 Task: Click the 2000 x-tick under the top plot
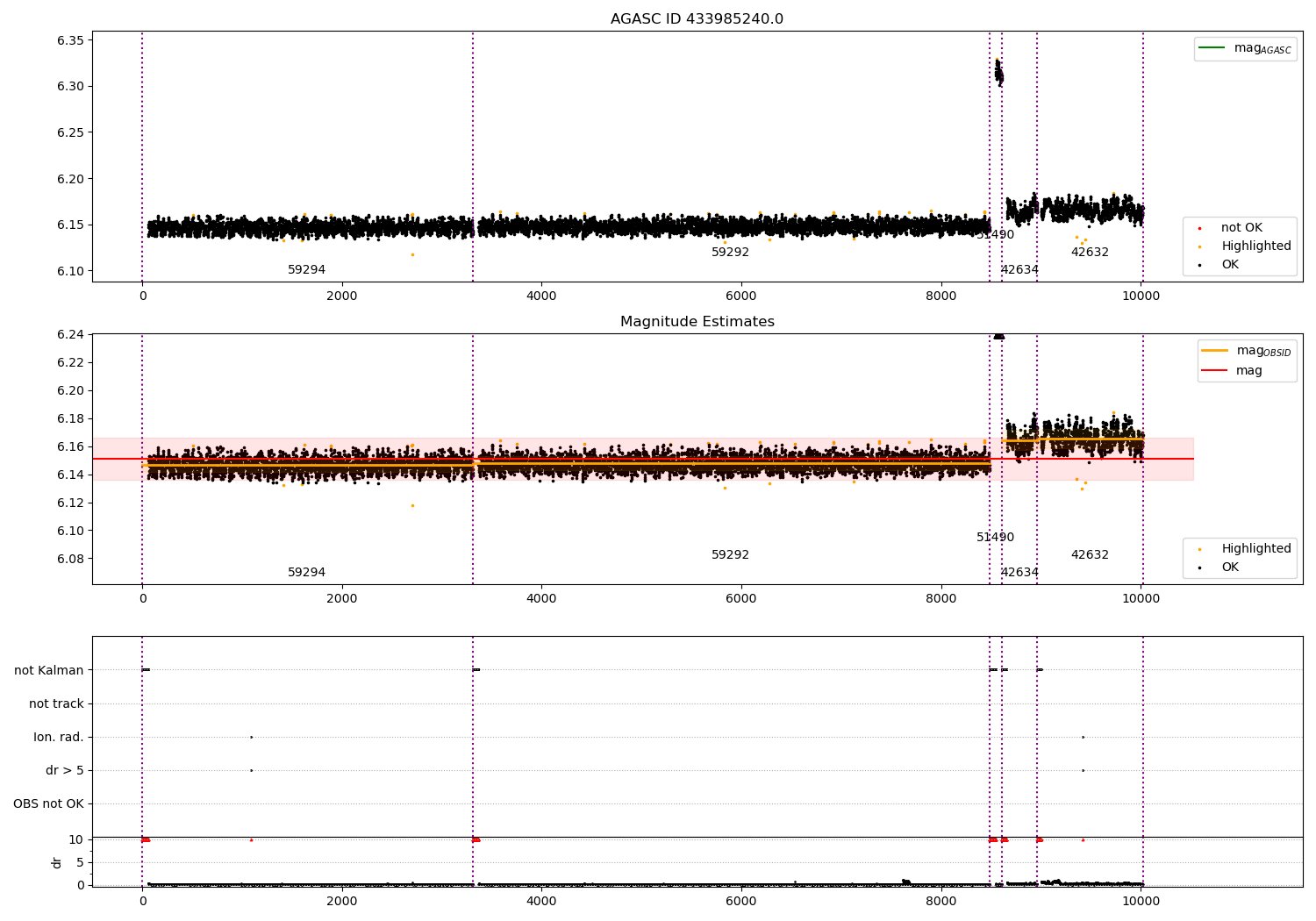click(x=342, y=296)
